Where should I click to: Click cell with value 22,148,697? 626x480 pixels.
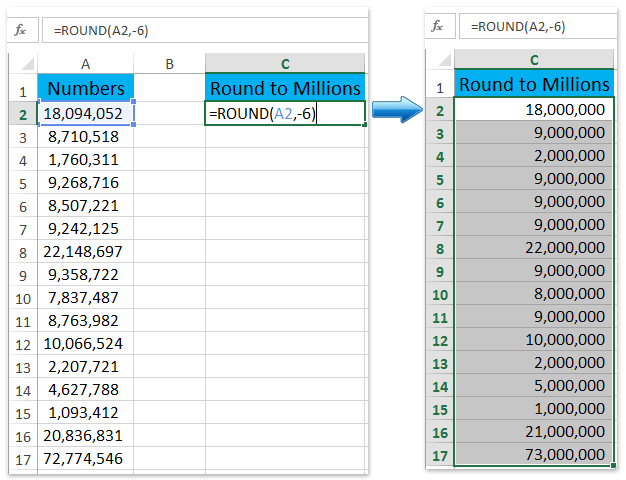86,251
